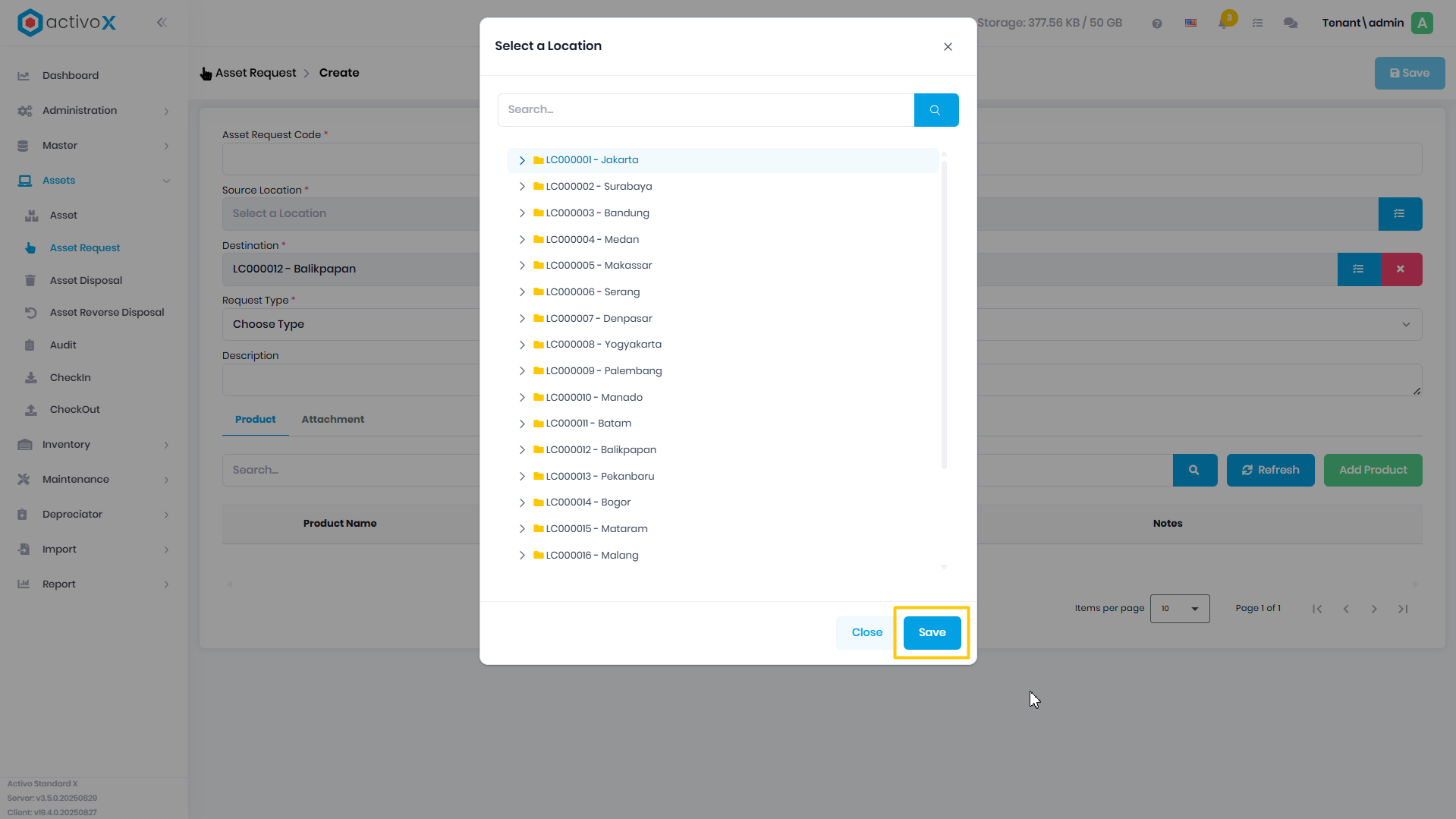Click the Description text area
1456x819 pixels.
pos(822,380)
